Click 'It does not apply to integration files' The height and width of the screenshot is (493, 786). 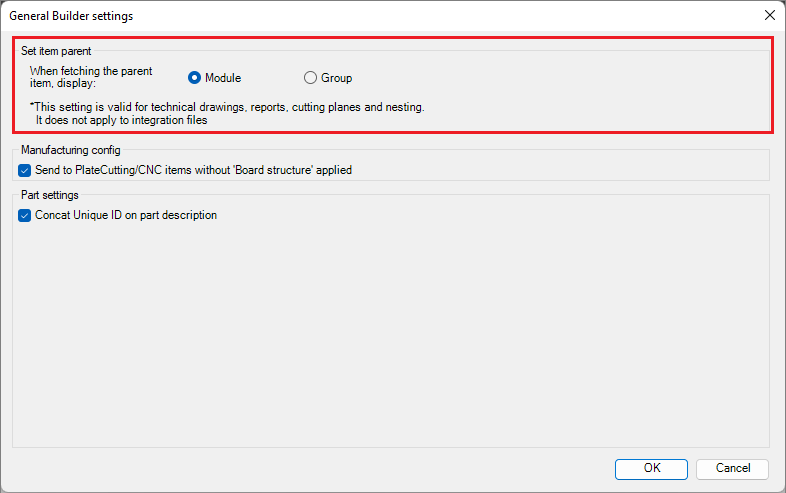[121, 120]
